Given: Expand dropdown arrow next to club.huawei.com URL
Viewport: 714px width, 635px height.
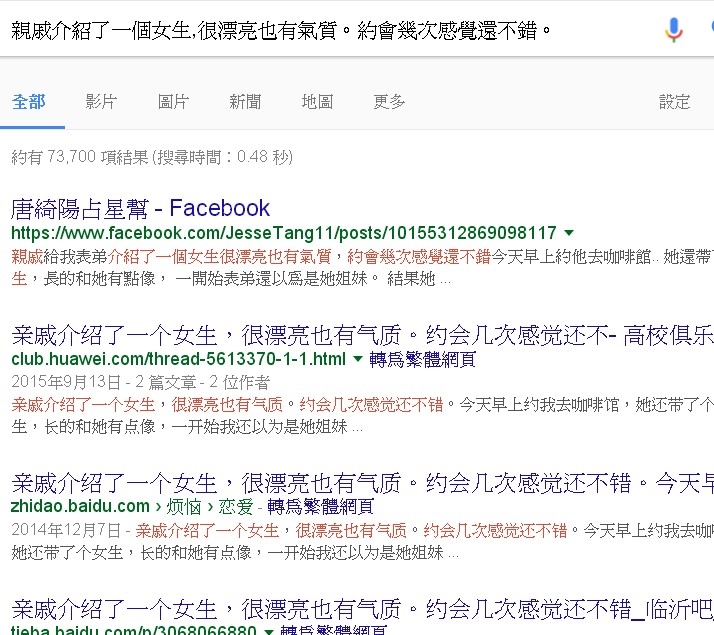Looking at the screenshot, I should (358, 359).
